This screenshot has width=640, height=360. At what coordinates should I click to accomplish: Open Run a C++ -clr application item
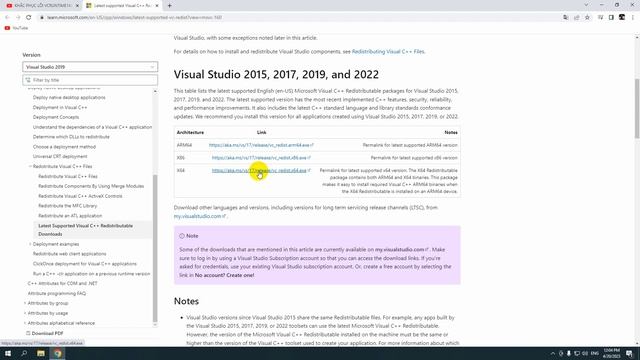pyautogui.click(x=91, y=273)
